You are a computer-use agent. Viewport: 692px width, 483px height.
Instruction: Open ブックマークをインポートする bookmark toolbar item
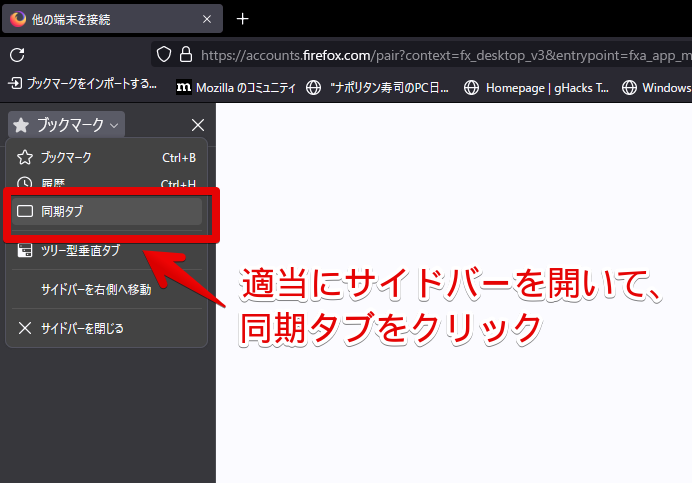tap(83, 83)
